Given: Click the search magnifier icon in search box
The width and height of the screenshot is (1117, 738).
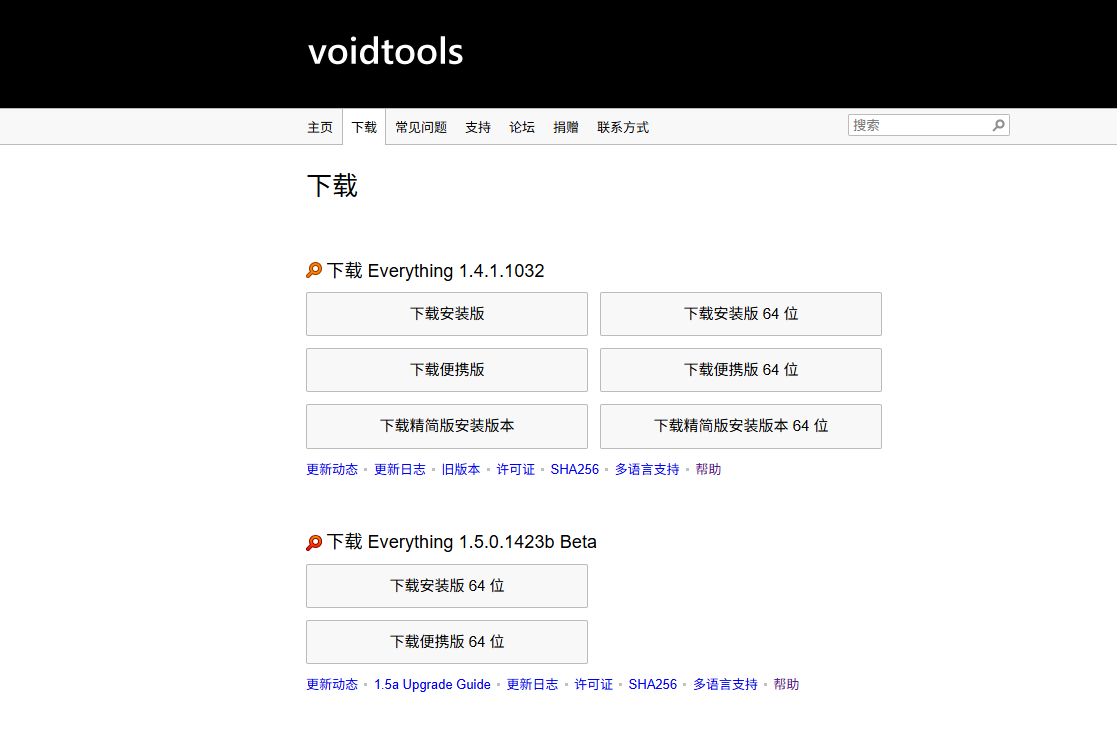Looking at the screenshot, I should coord(999,125).
